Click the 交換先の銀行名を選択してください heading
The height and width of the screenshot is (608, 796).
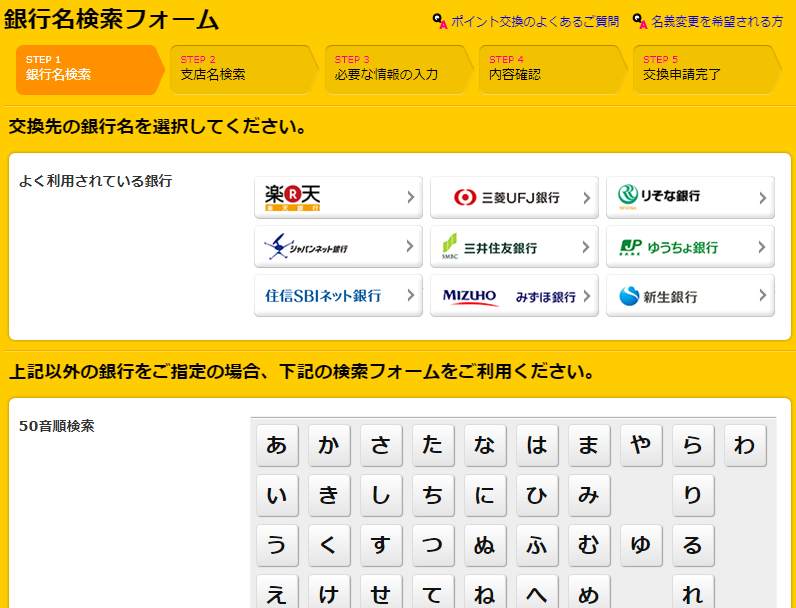[x=157, y=126]
